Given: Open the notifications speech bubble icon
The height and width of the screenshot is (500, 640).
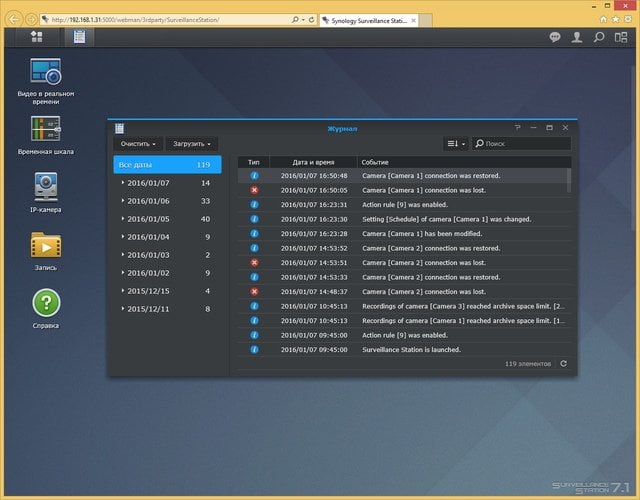Looking at the screenshot, I should coord(554,38).
